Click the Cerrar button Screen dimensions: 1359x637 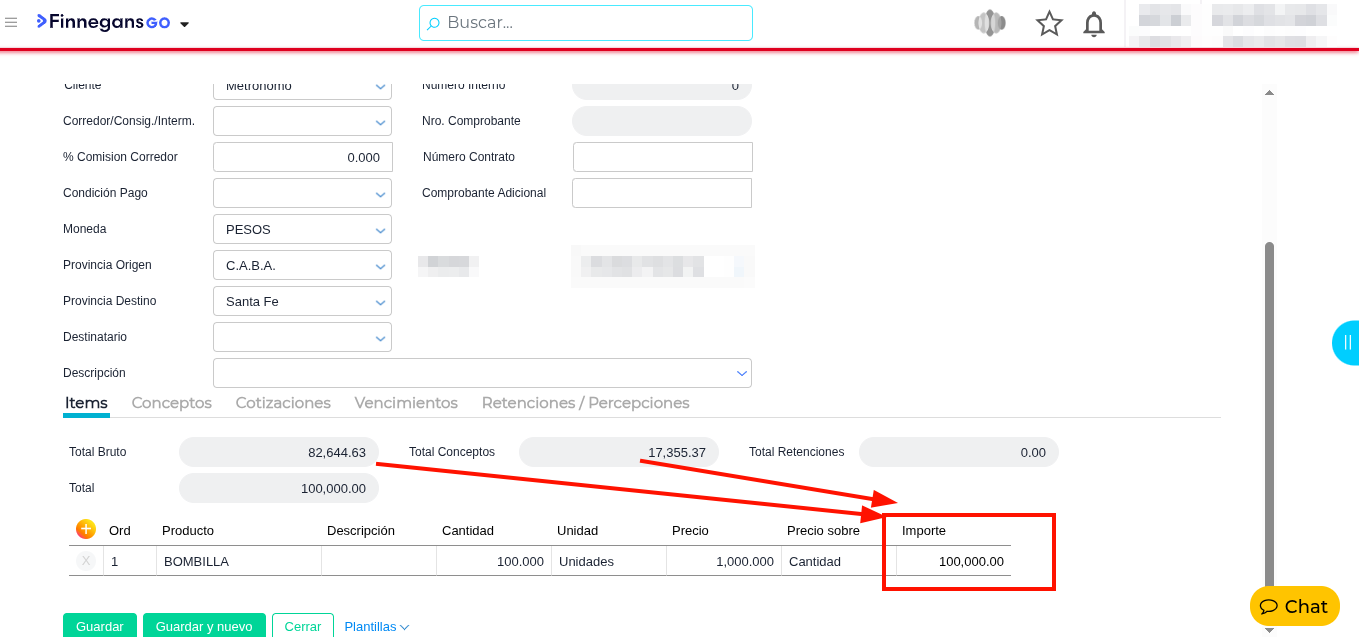point(302,626)
